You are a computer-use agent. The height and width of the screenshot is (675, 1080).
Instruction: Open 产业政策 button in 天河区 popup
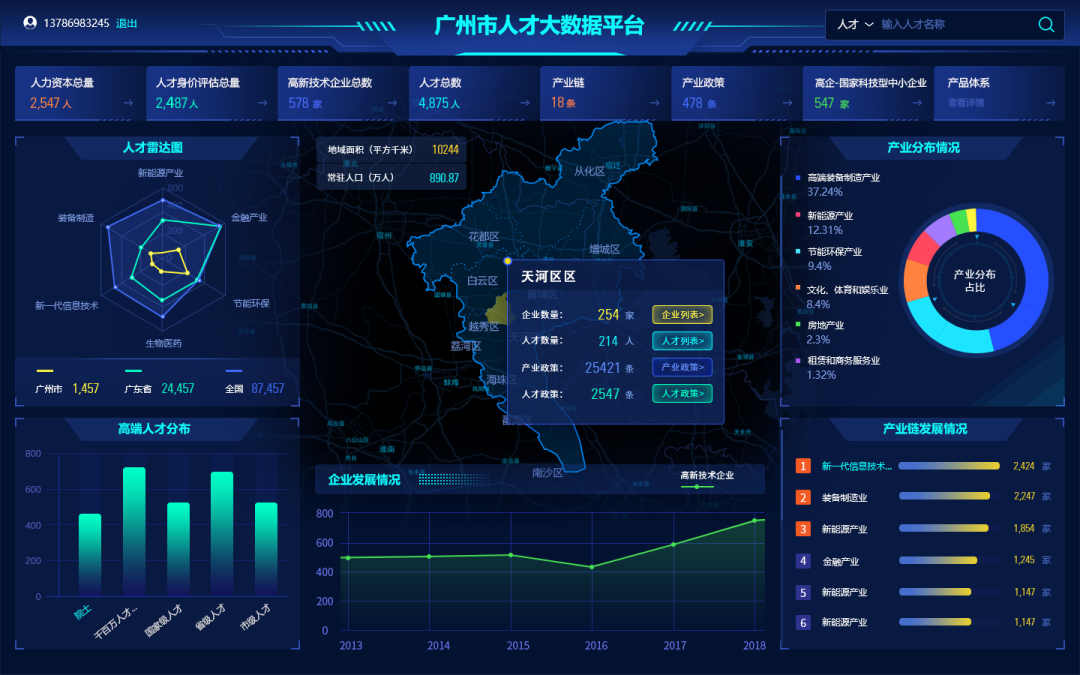tap(682, 367)
